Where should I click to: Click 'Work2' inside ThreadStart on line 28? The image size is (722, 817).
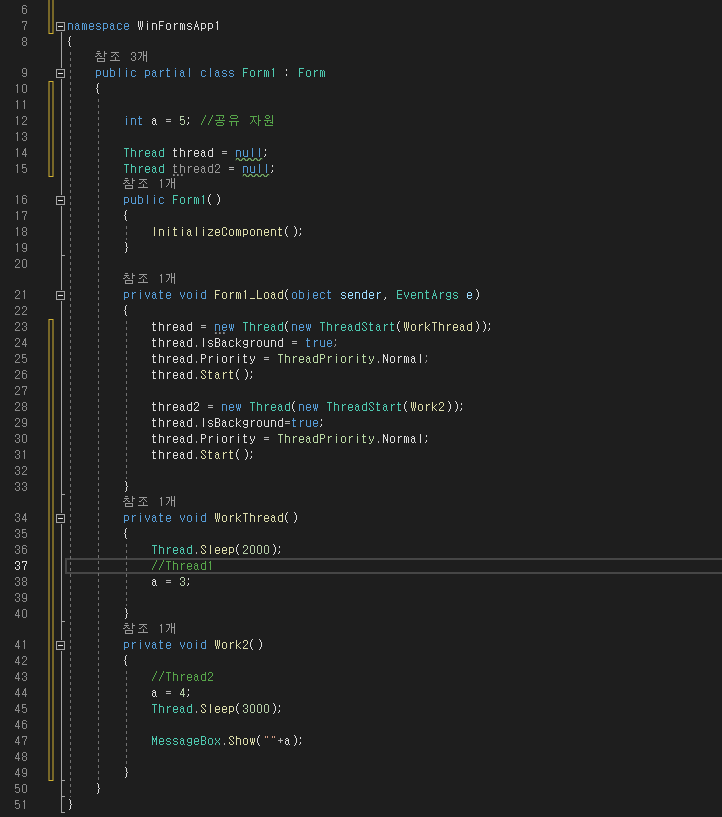[428, 407]
